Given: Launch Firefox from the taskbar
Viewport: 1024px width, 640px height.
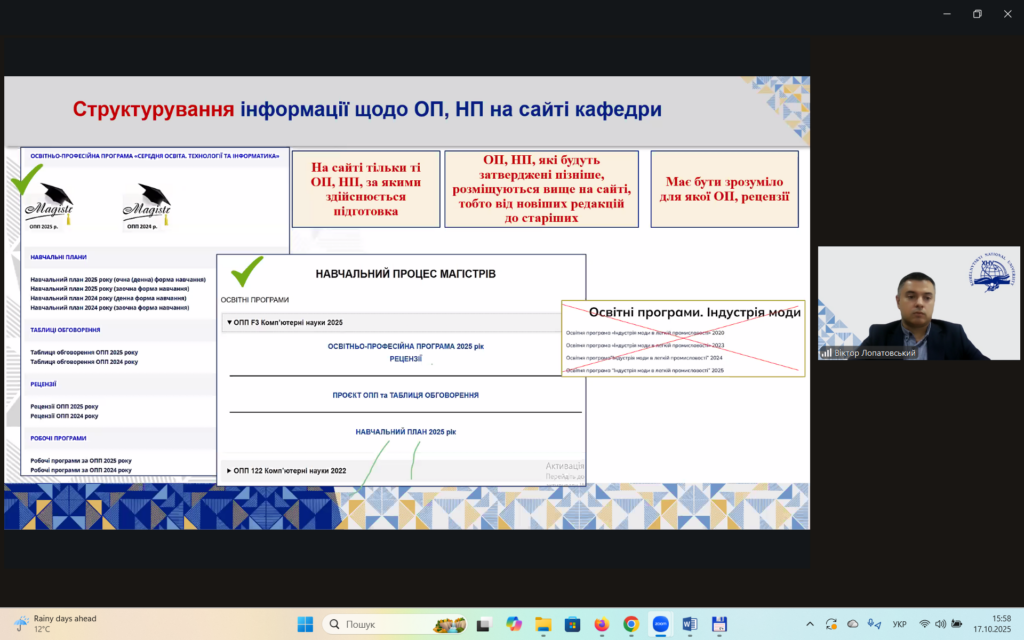Looking at the screenshot, I should click(x=601, y=624).
